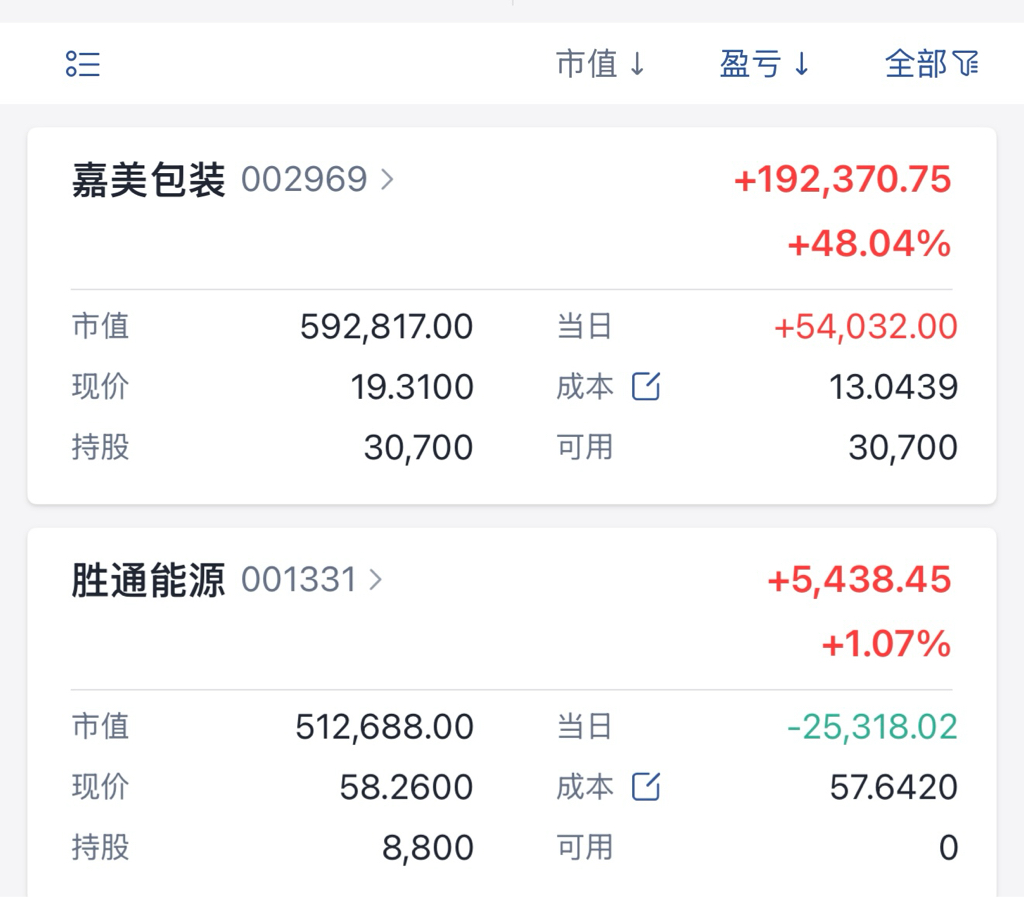Open 嘉美包装 stock details via chevron

click(x=388, y=180)
